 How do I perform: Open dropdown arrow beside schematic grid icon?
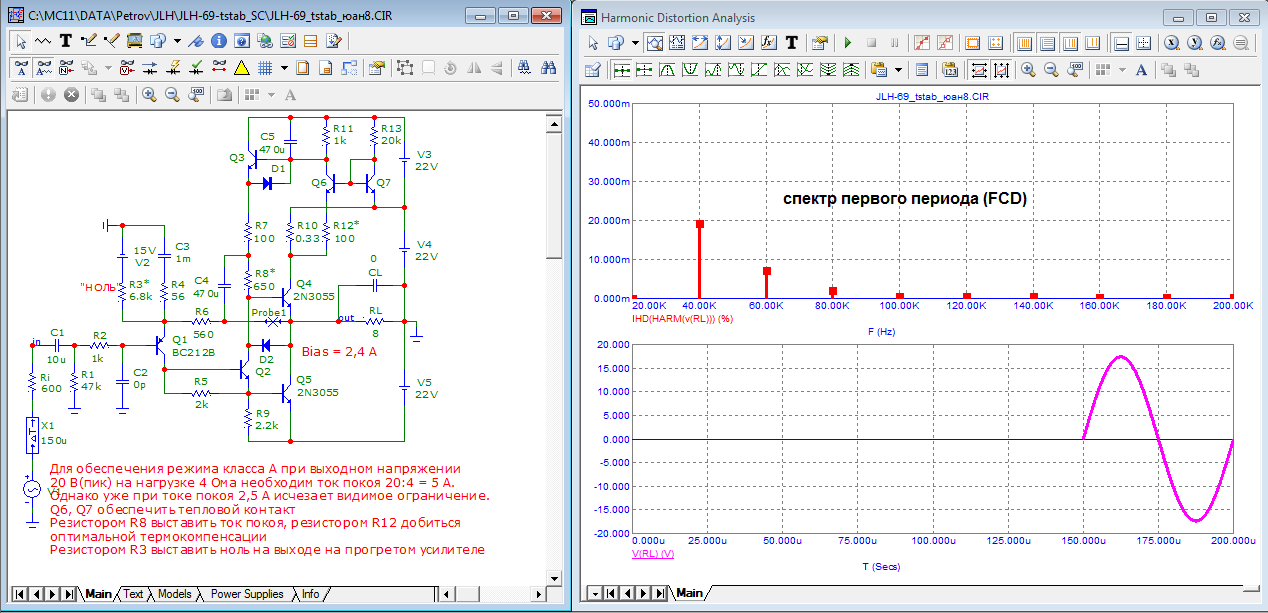284,68
